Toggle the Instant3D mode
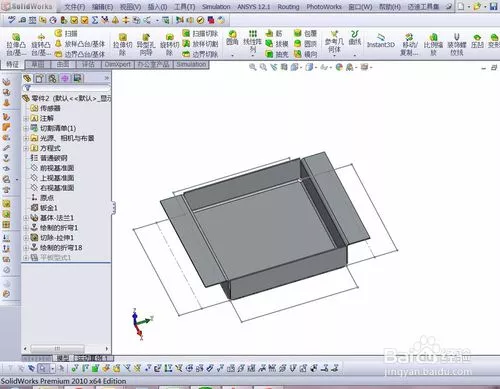Viewport: 500px width, 389px height. pyautogui.click(x=381, y=41)
